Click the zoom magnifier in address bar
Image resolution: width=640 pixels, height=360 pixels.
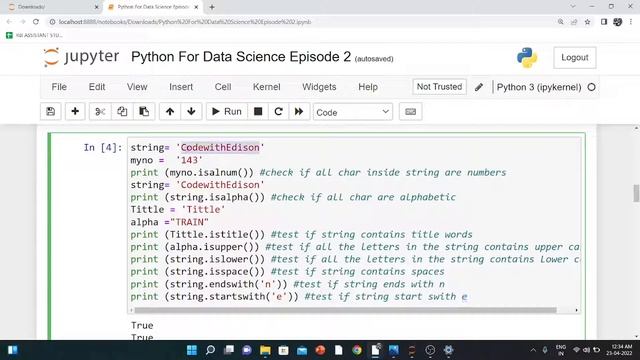(561, 22)
